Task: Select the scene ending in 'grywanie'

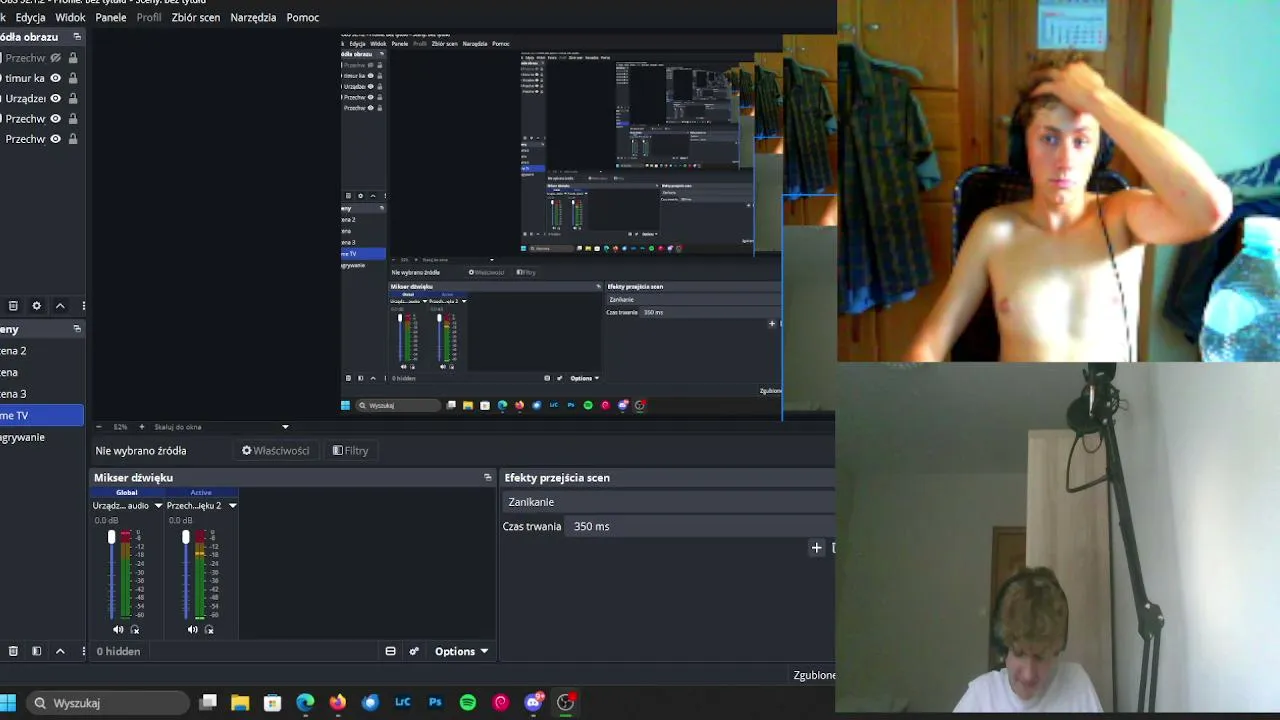Action: tap(42, 437)
